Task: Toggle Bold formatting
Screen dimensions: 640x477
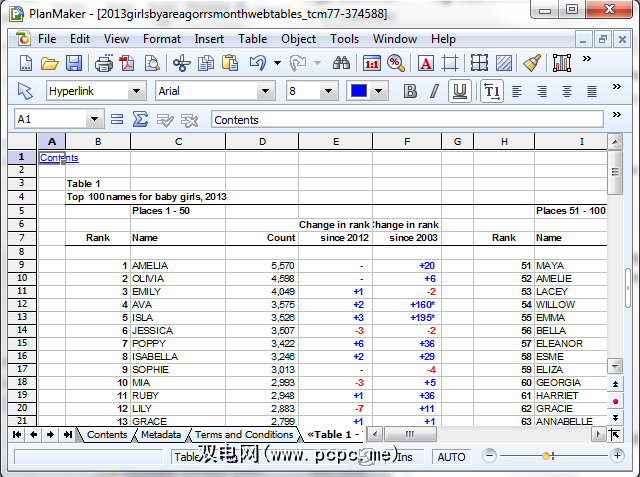Action: 409,91
